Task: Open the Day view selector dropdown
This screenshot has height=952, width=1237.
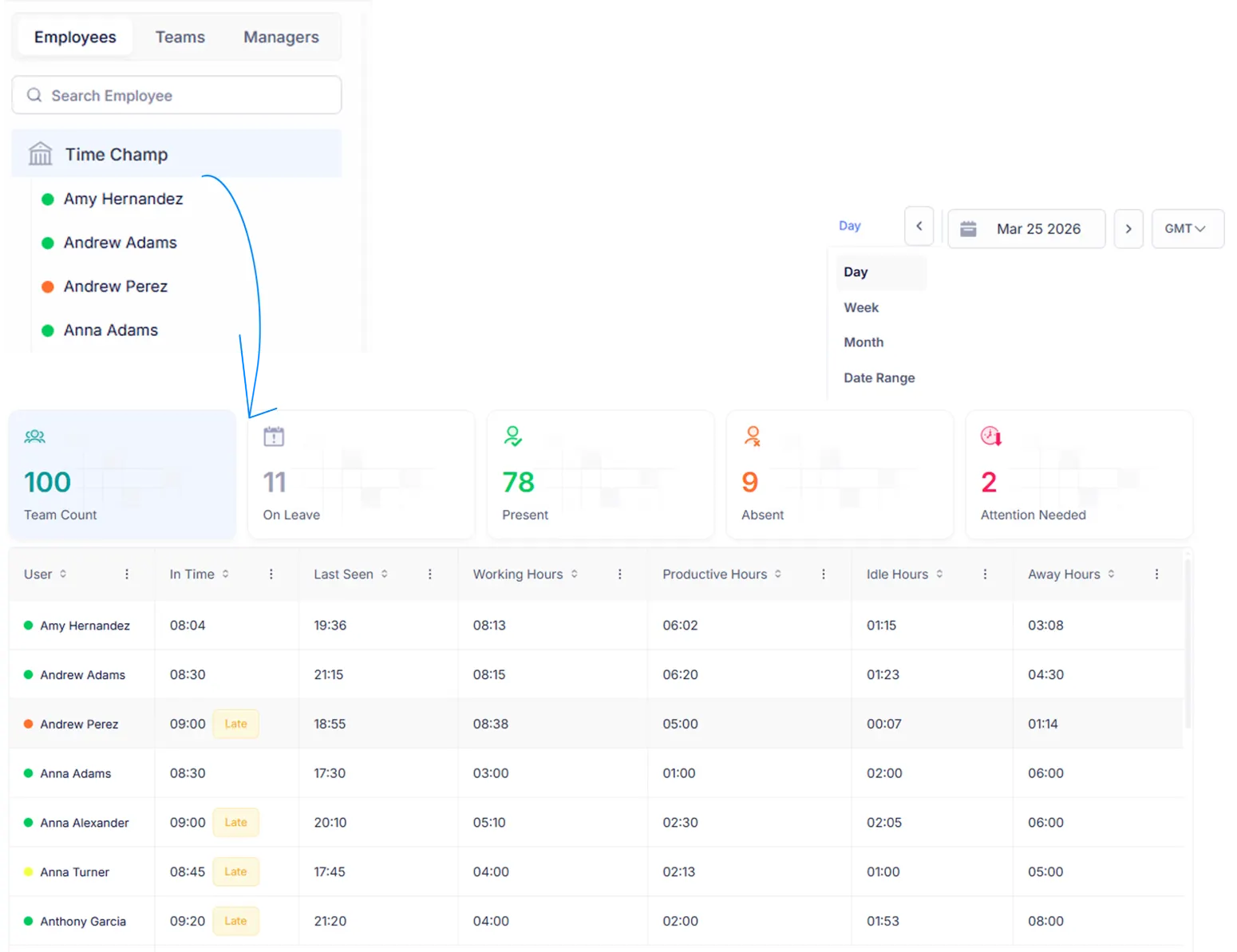Action: pyautogui.click(x=851, y=226)
